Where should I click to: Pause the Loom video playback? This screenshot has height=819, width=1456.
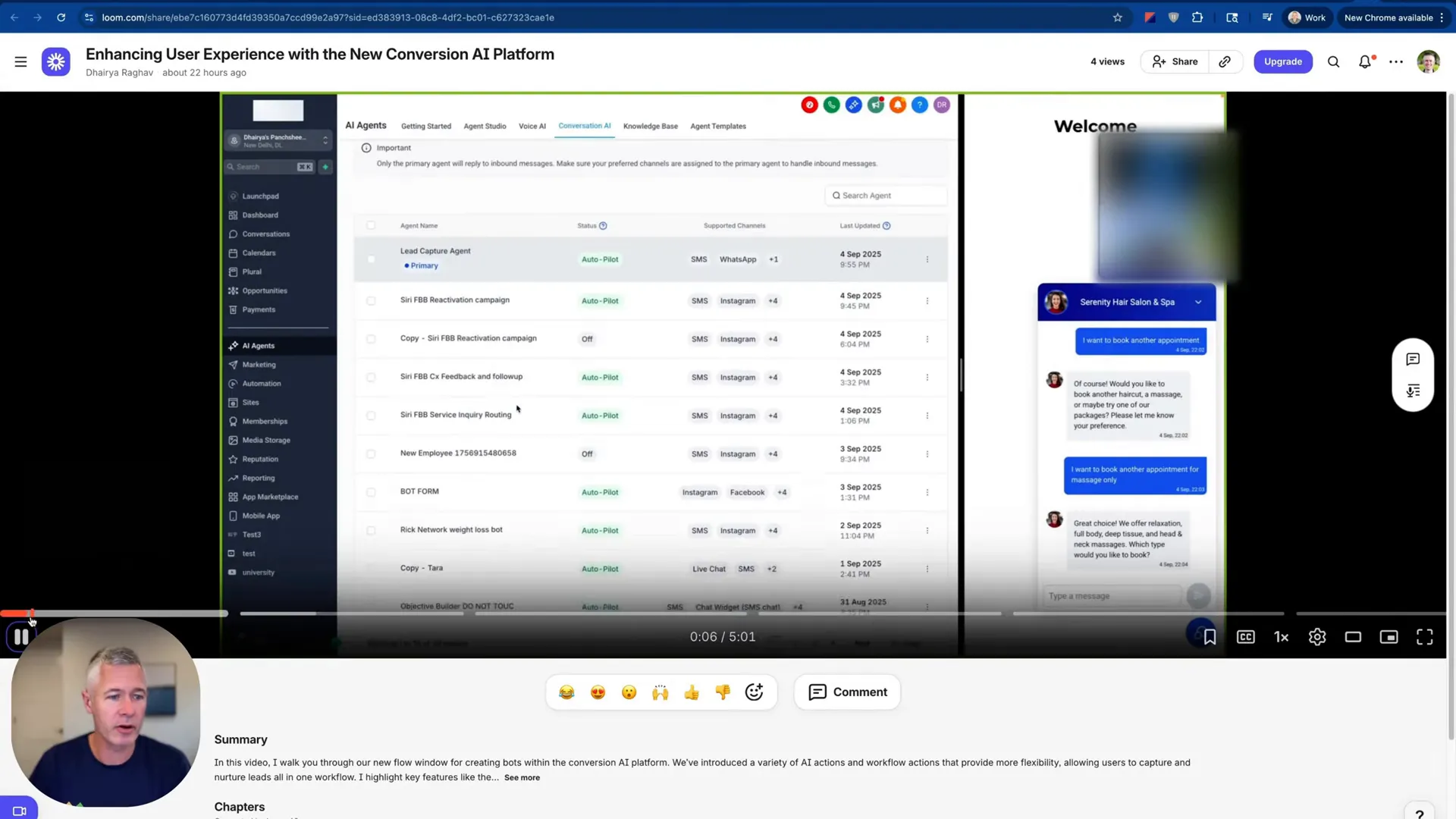pyautogui.click(x=21, y=637)
